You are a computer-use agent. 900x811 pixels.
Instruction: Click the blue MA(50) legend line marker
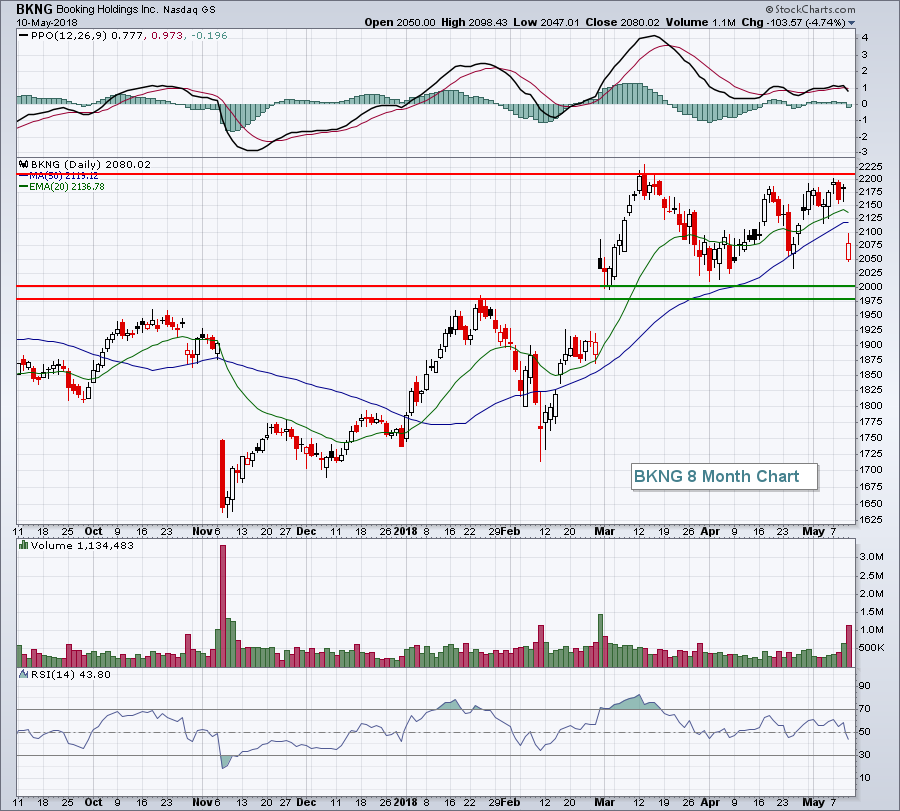click(x=24, y=176)
